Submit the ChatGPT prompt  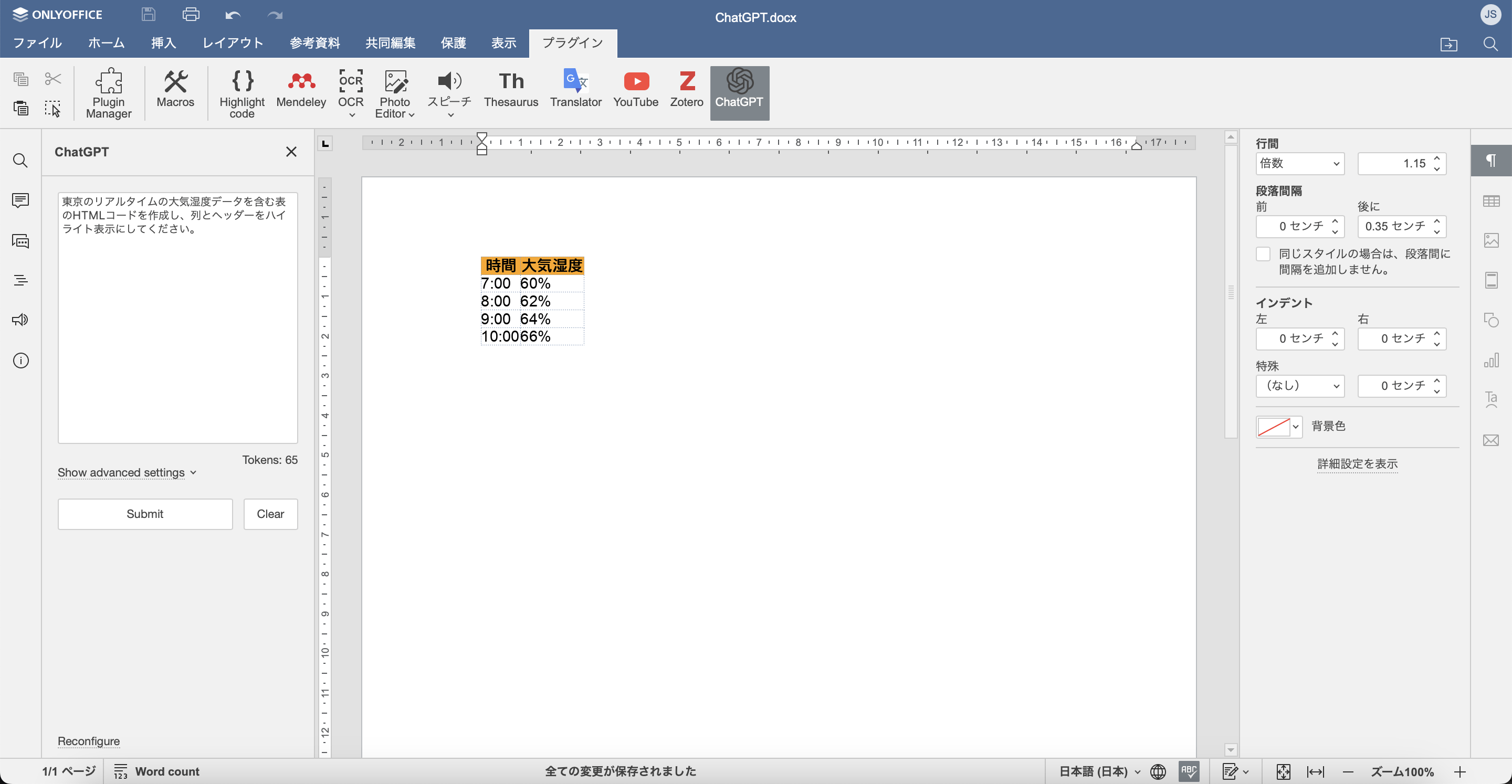[145, 514]
